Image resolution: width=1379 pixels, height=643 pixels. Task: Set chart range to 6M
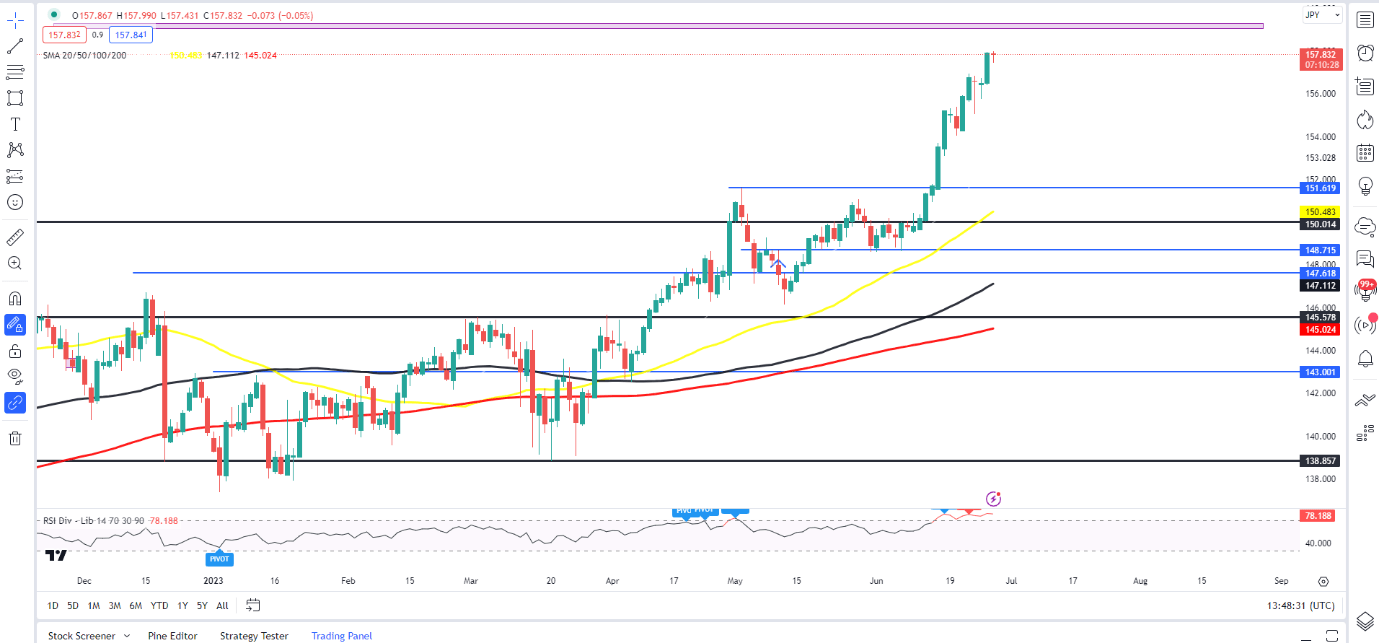pyautogui.click(x=136, y=605)
